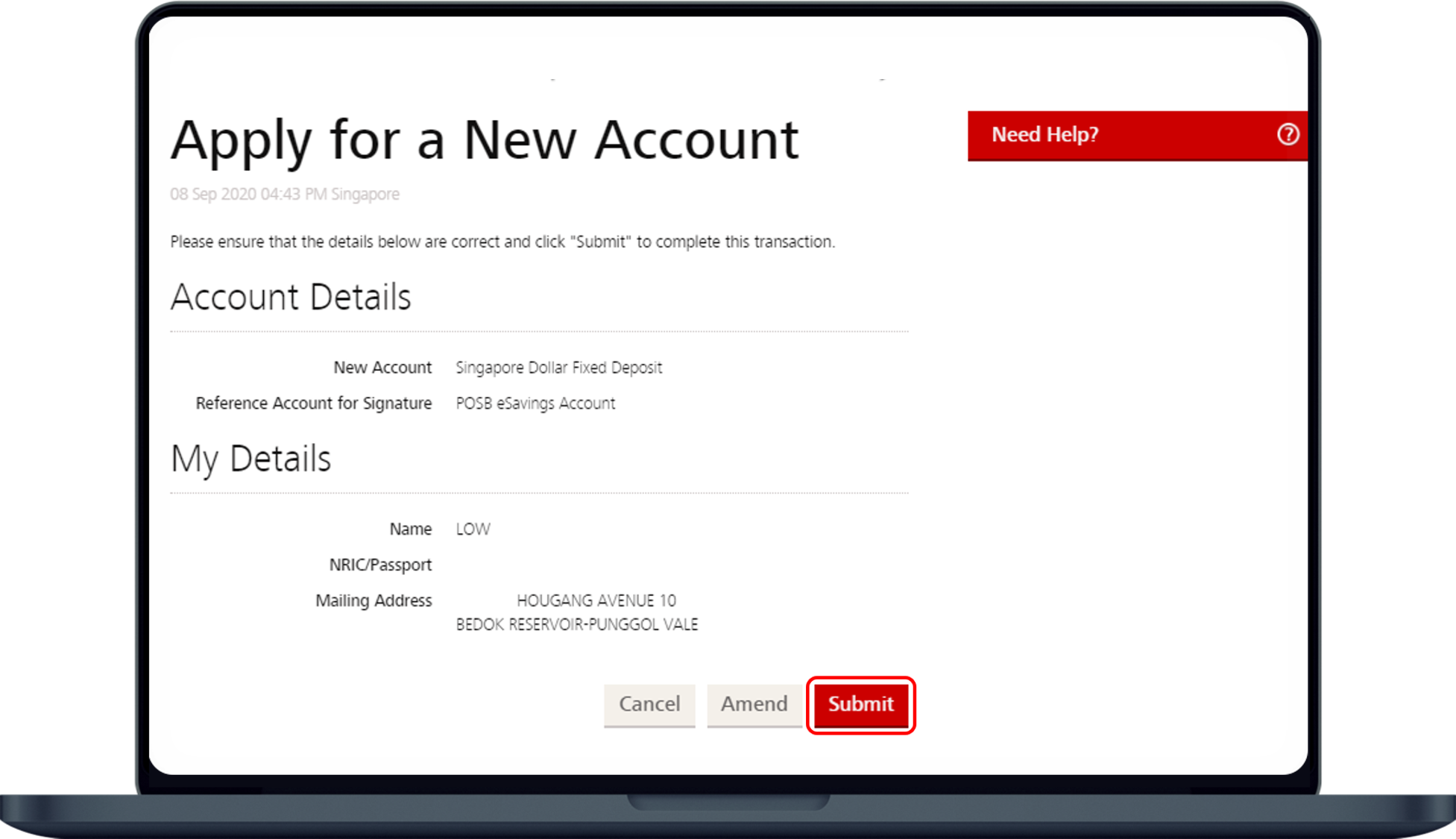Click the instruction text about clicking Submit
This screenshot has height=839, width=1456.
[x=502, y=242]
